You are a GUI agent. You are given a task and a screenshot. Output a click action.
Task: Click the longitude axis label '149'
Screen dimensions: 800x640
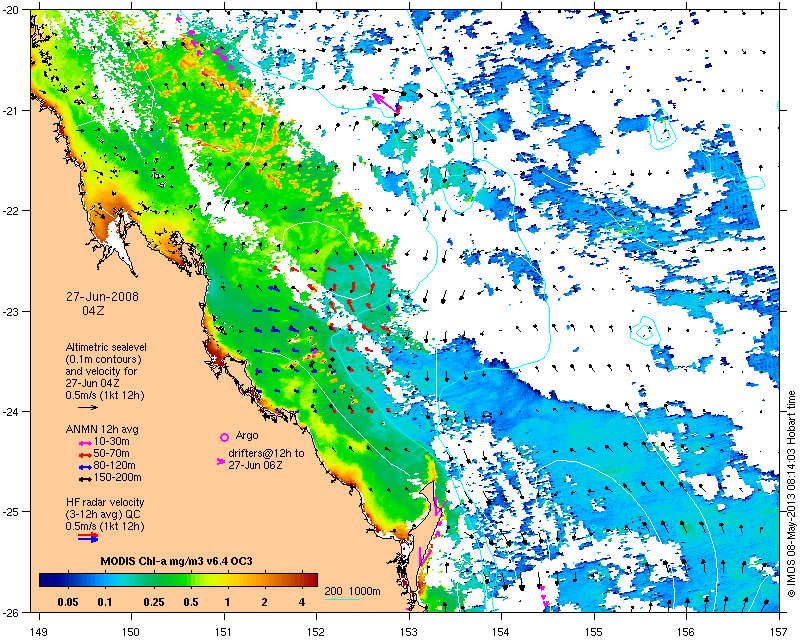pyautogui.click(x=38, y=632)
